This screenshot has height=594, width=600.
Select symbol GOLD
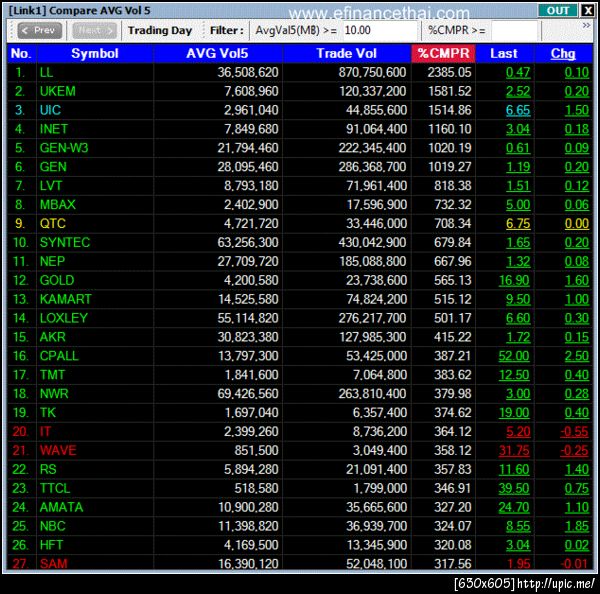pos(57,280)
